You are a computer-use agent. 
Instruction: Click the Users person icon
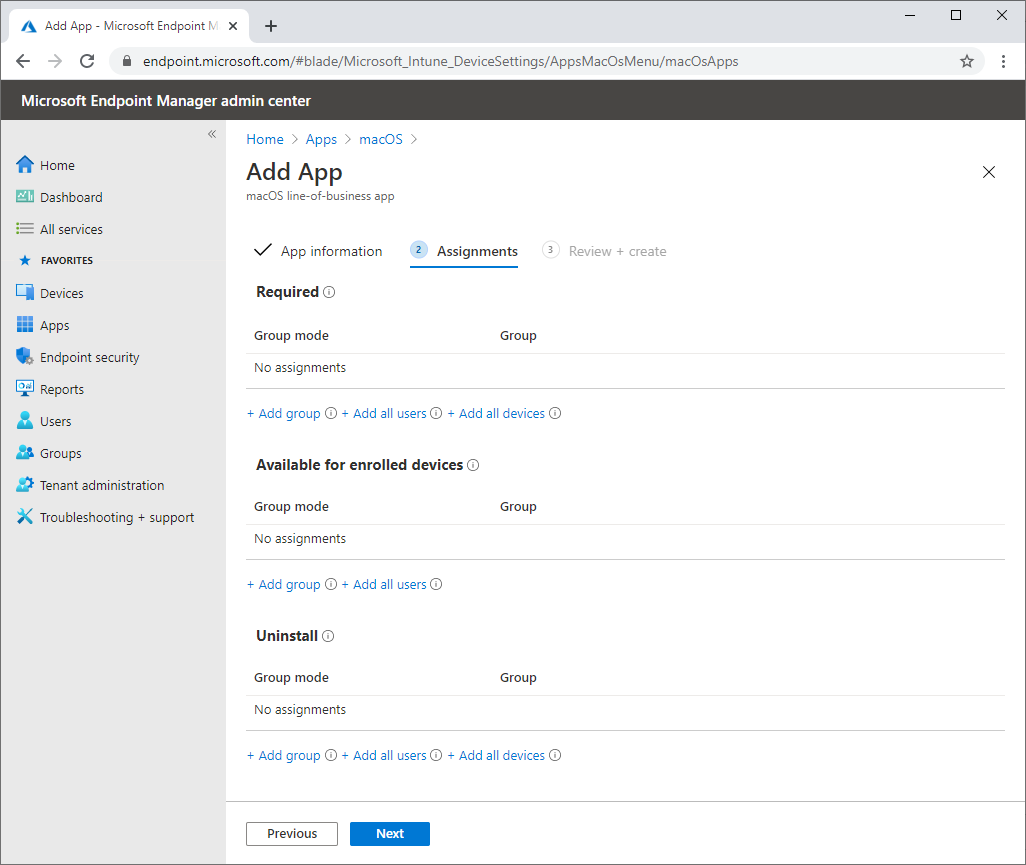click(x=25, y=420)
